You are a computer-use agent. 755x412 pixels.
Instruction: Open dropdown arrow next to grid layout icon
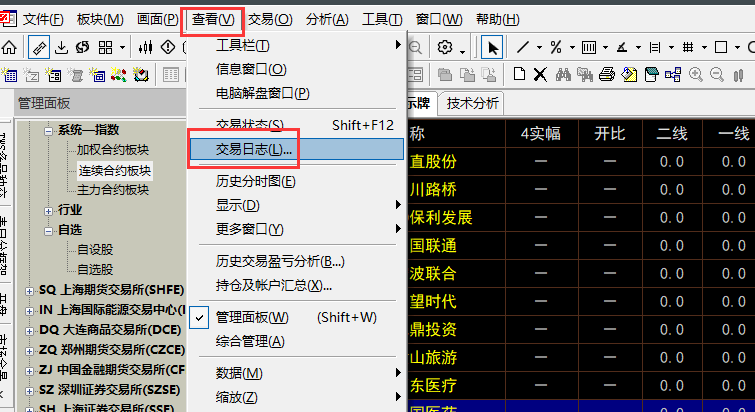122,48
